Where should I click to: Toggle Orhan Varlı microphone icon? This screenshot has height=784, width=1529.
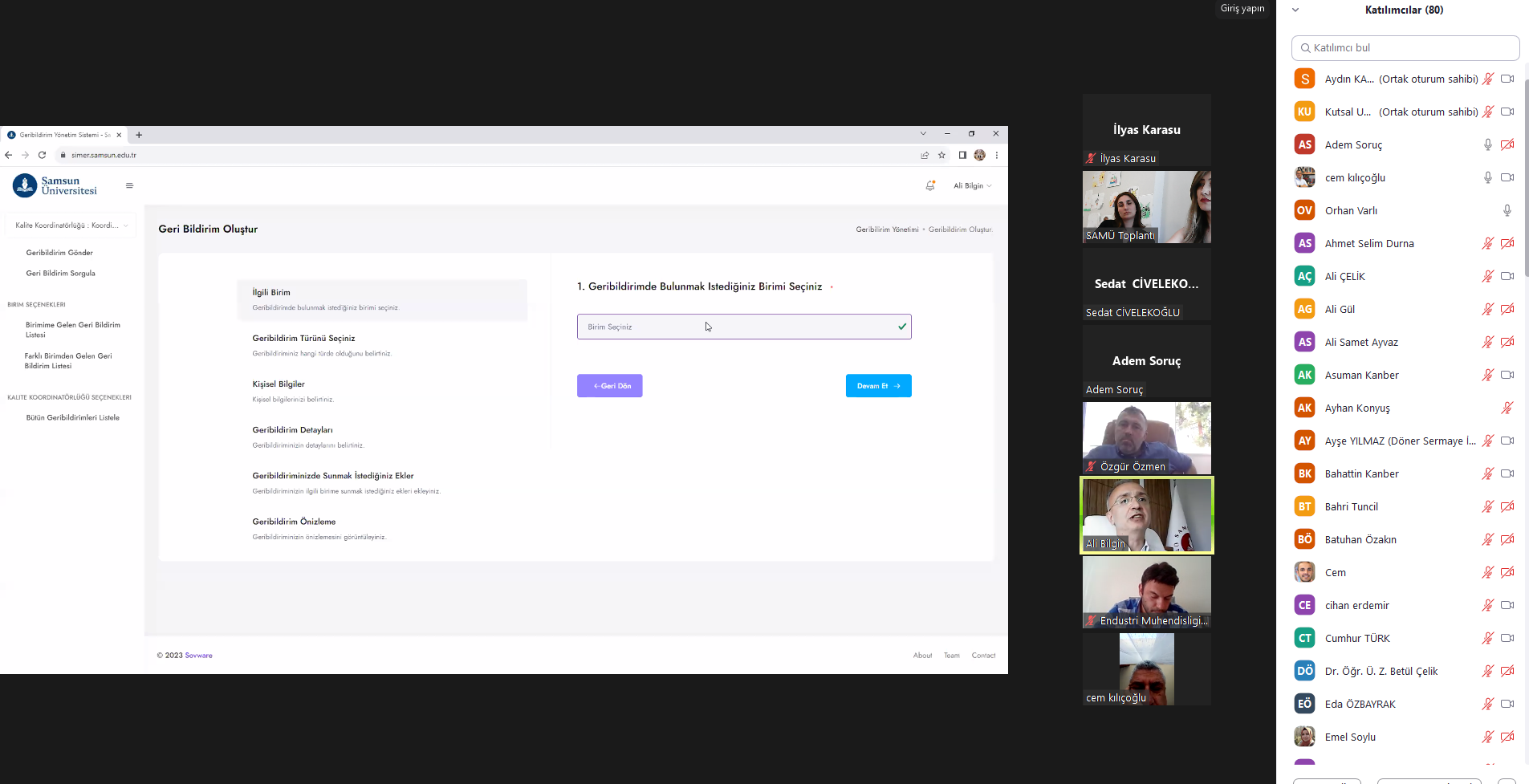(1507, 210)
